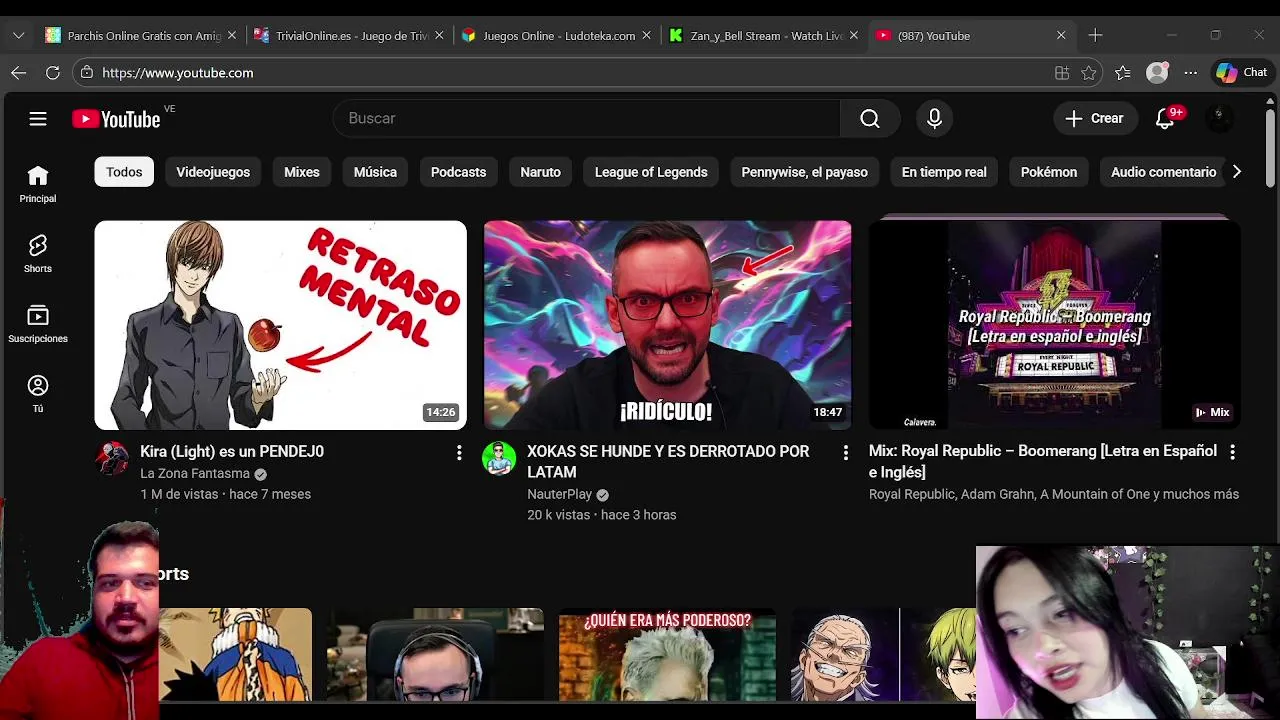
Task: Play the Royal Republic Boomerang mix thumbnail
Action: point(1054,325)
